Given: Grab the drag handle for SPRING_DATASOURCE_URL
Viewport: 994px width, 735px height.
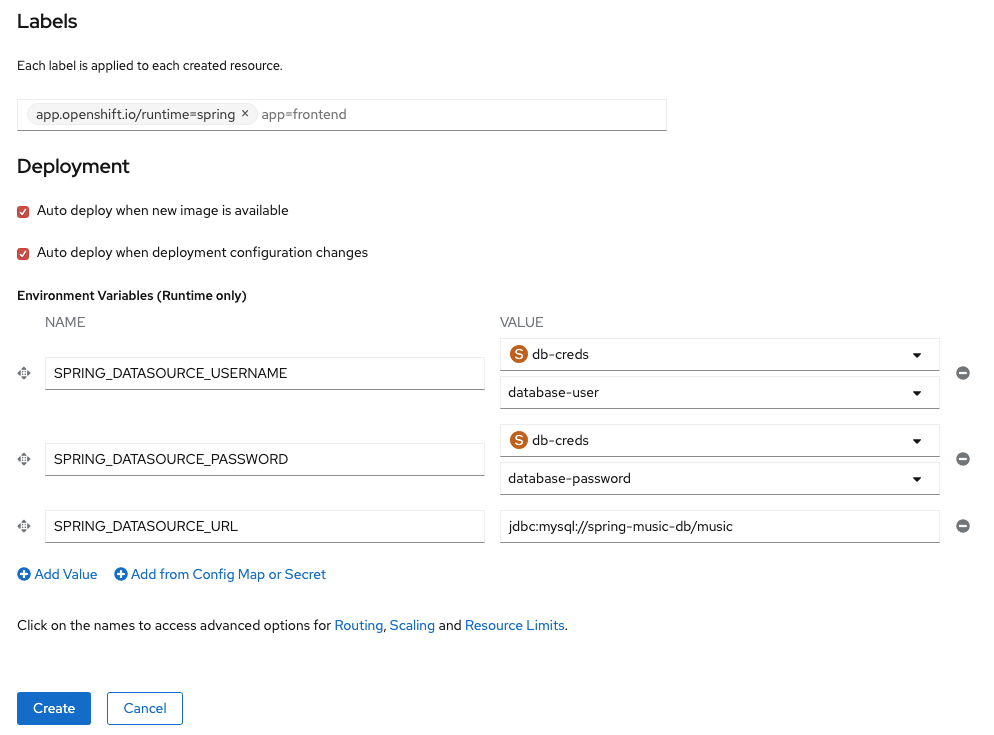Looking at the screenshot, I should click(24, 526).
